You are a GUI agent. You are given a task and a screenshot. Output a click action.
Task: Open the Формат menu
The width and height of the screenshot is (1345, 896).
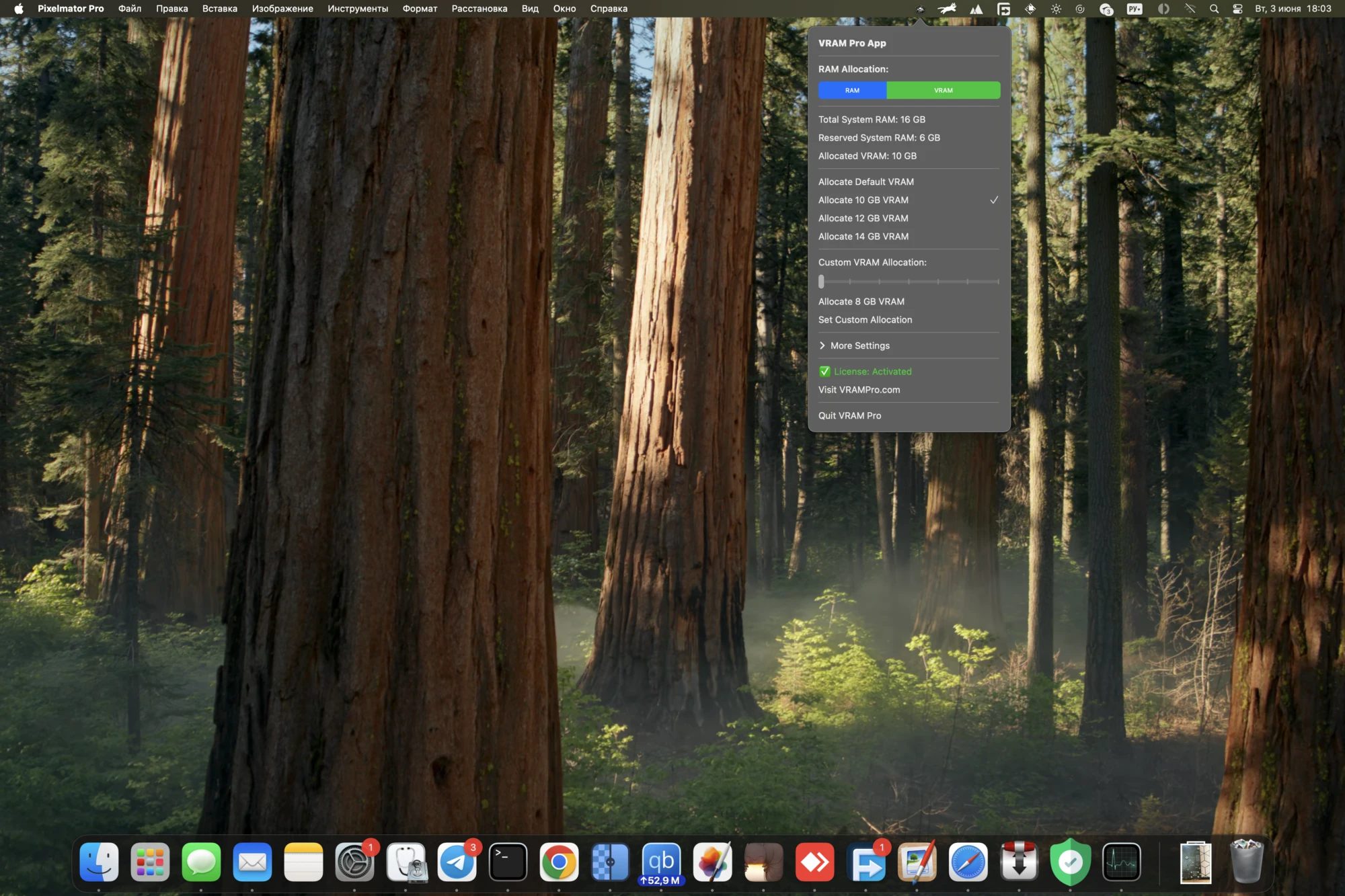420,9
